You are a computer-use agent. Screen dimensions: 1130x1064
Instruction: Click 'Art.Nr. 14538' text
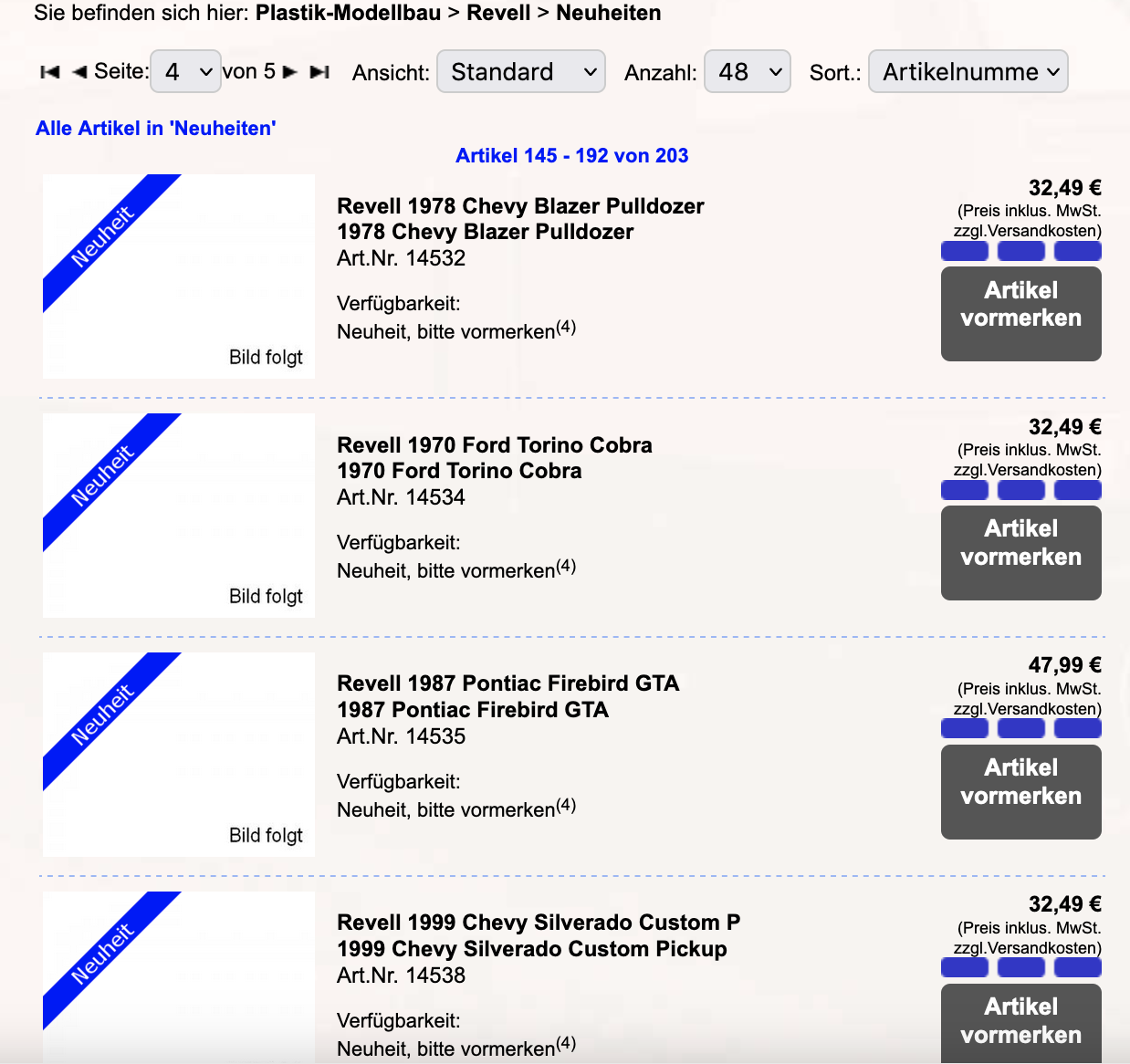402,975
